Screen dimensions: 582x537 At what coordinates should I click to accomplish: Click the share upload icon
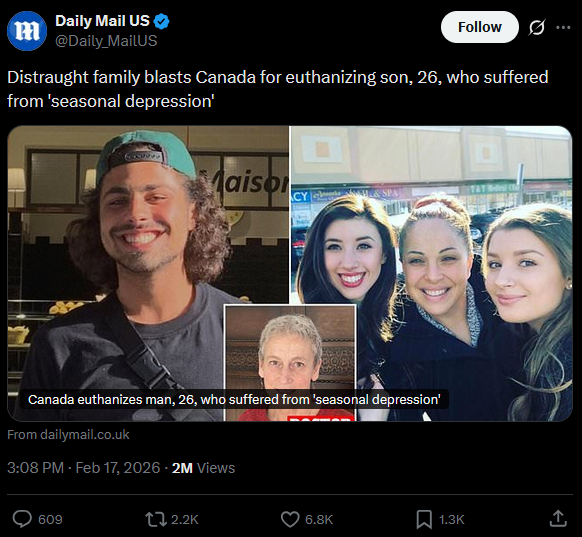click(x=558, y=518)
